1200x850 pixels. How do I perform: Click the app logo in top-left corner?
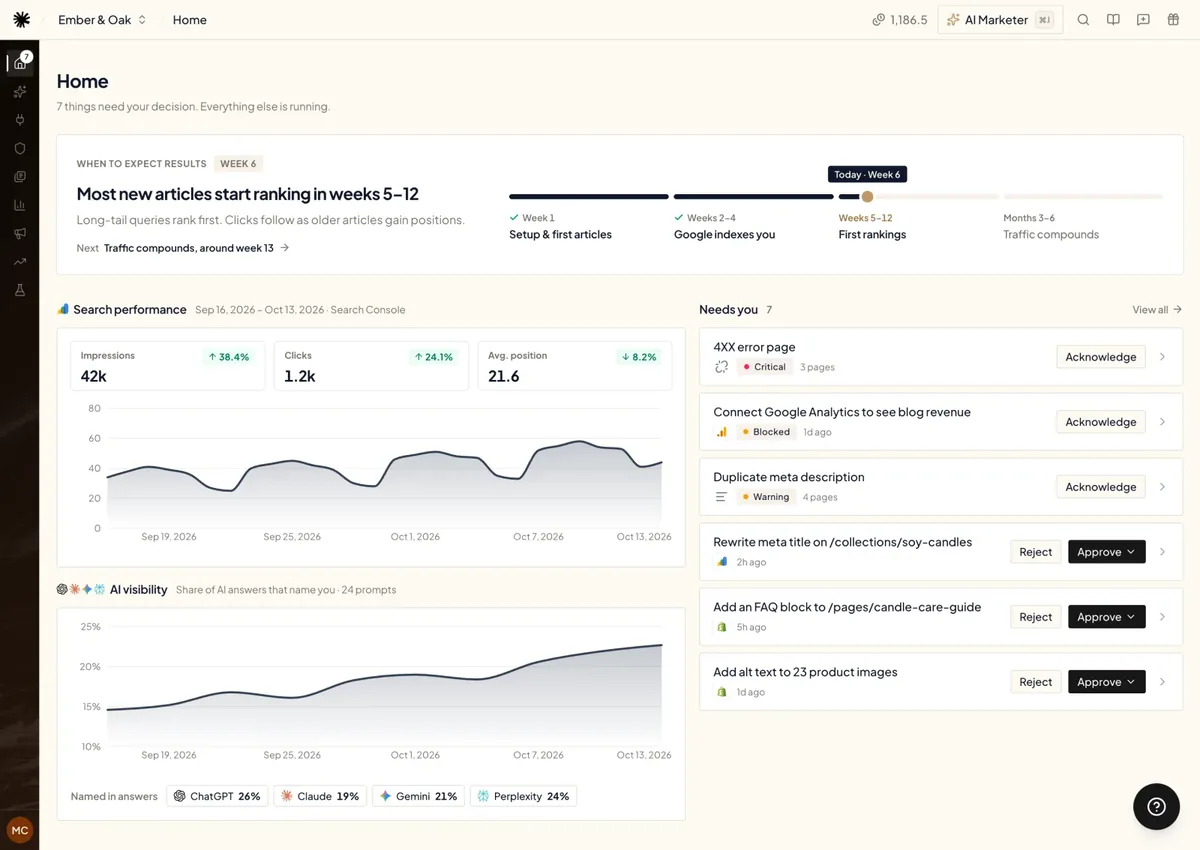(21, 20)
